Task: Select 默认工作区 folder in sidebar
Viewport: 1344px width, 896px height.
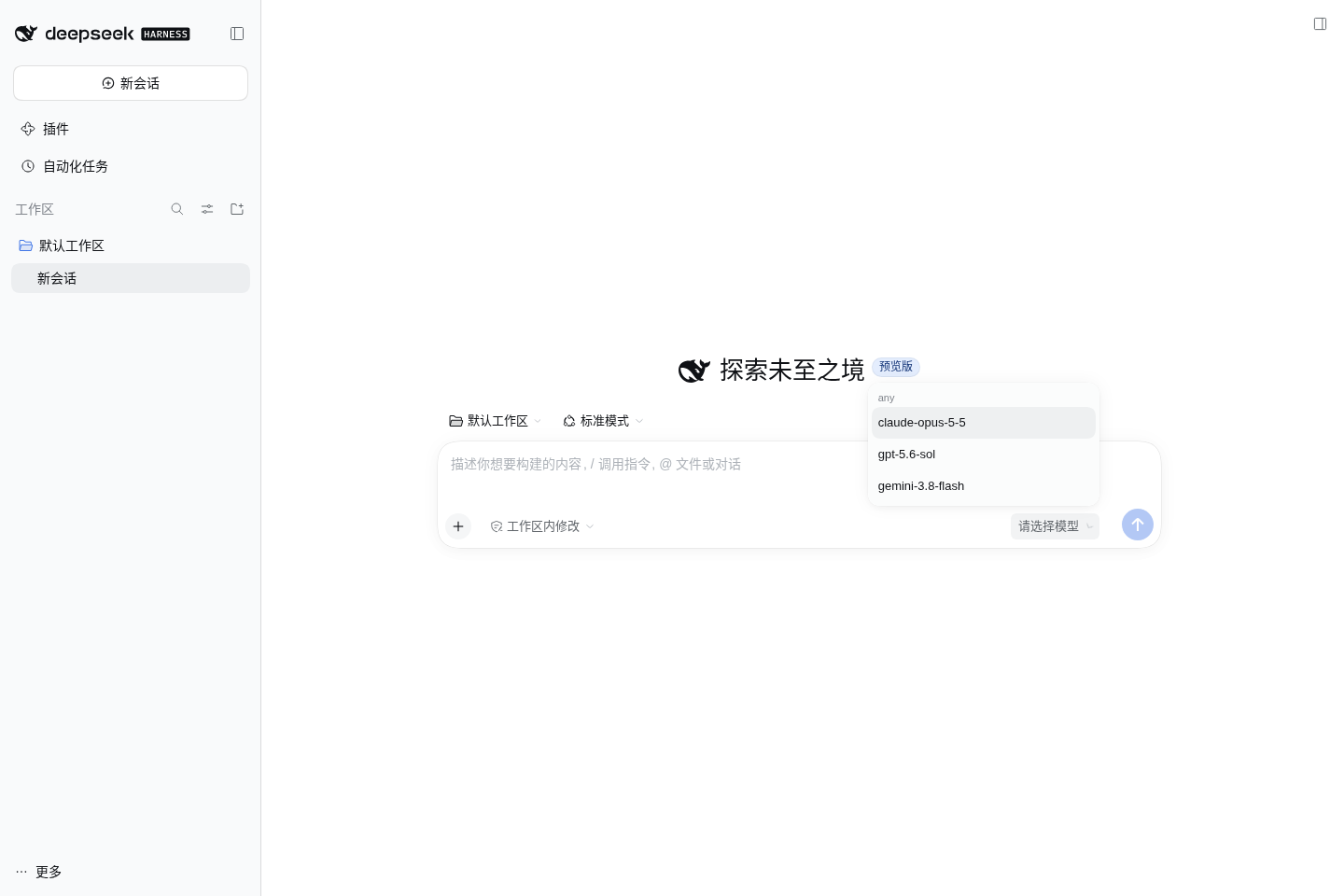Action: 131,245
